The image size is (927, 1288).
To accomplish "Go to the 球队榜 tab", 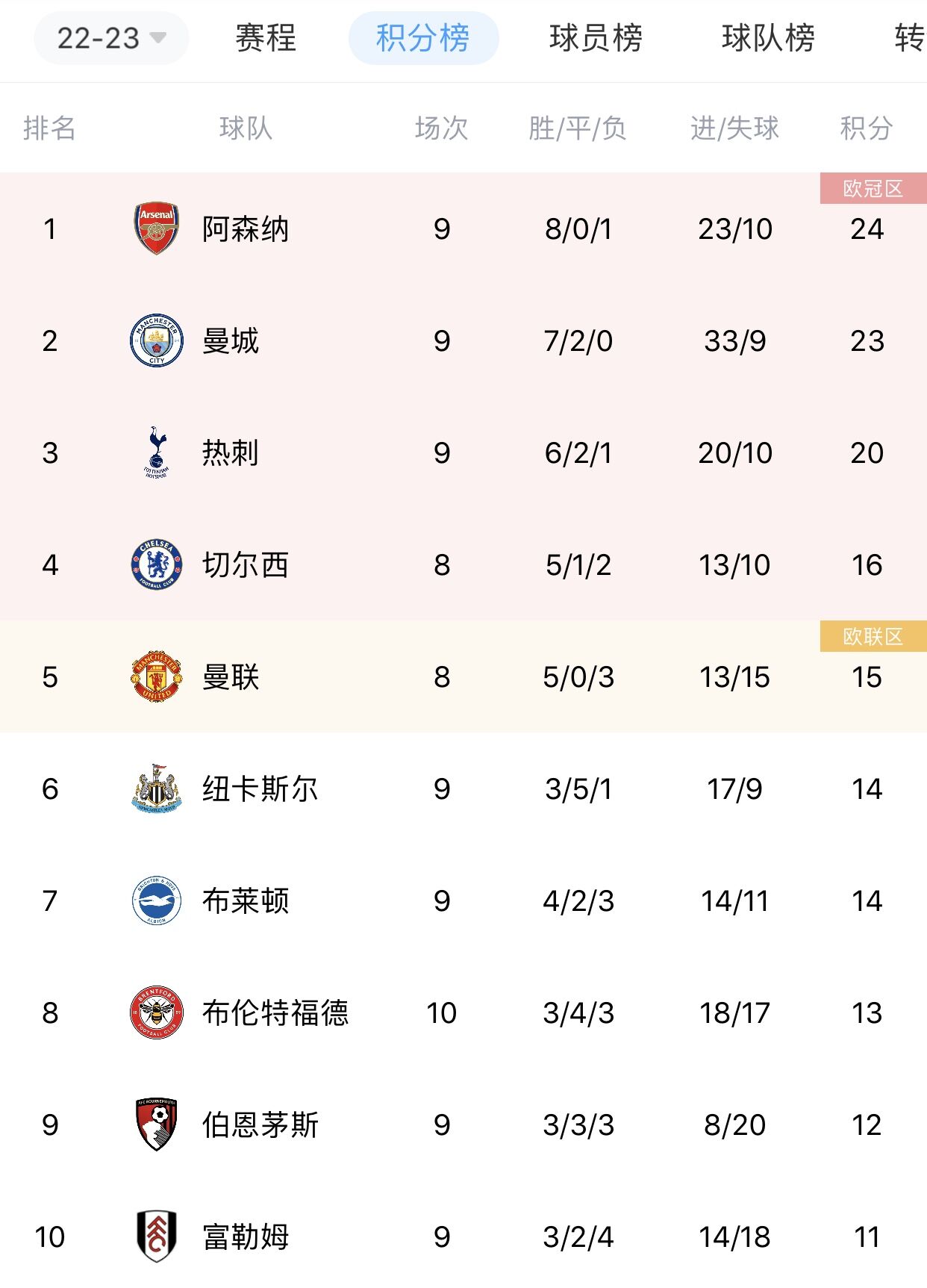I will 768,37.
